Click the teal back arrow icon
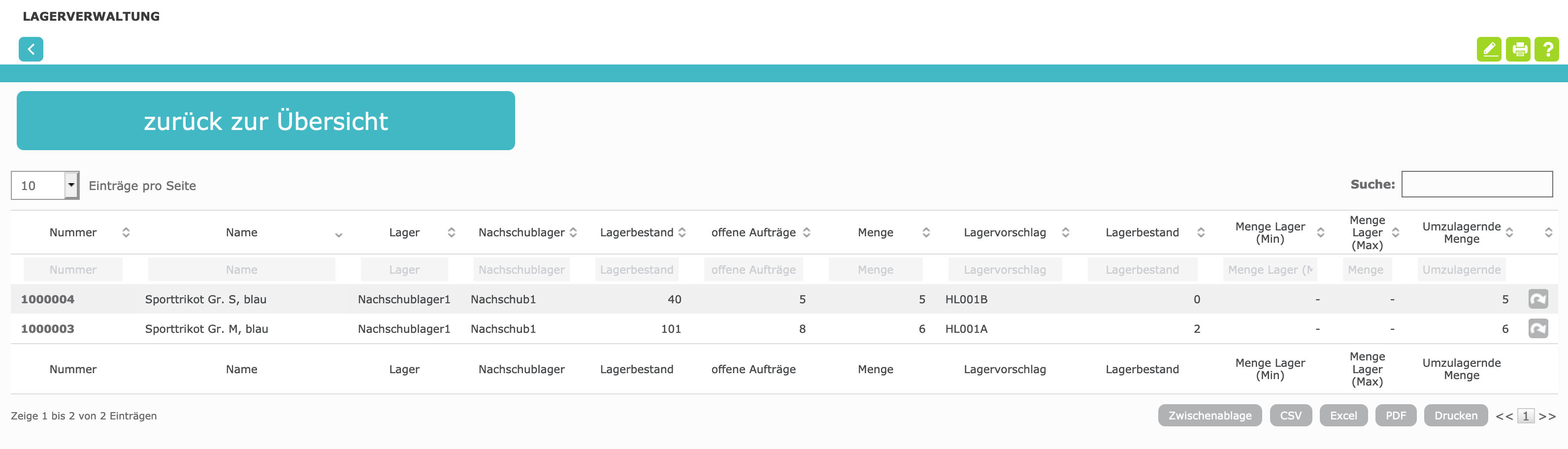 coord(31,49)
